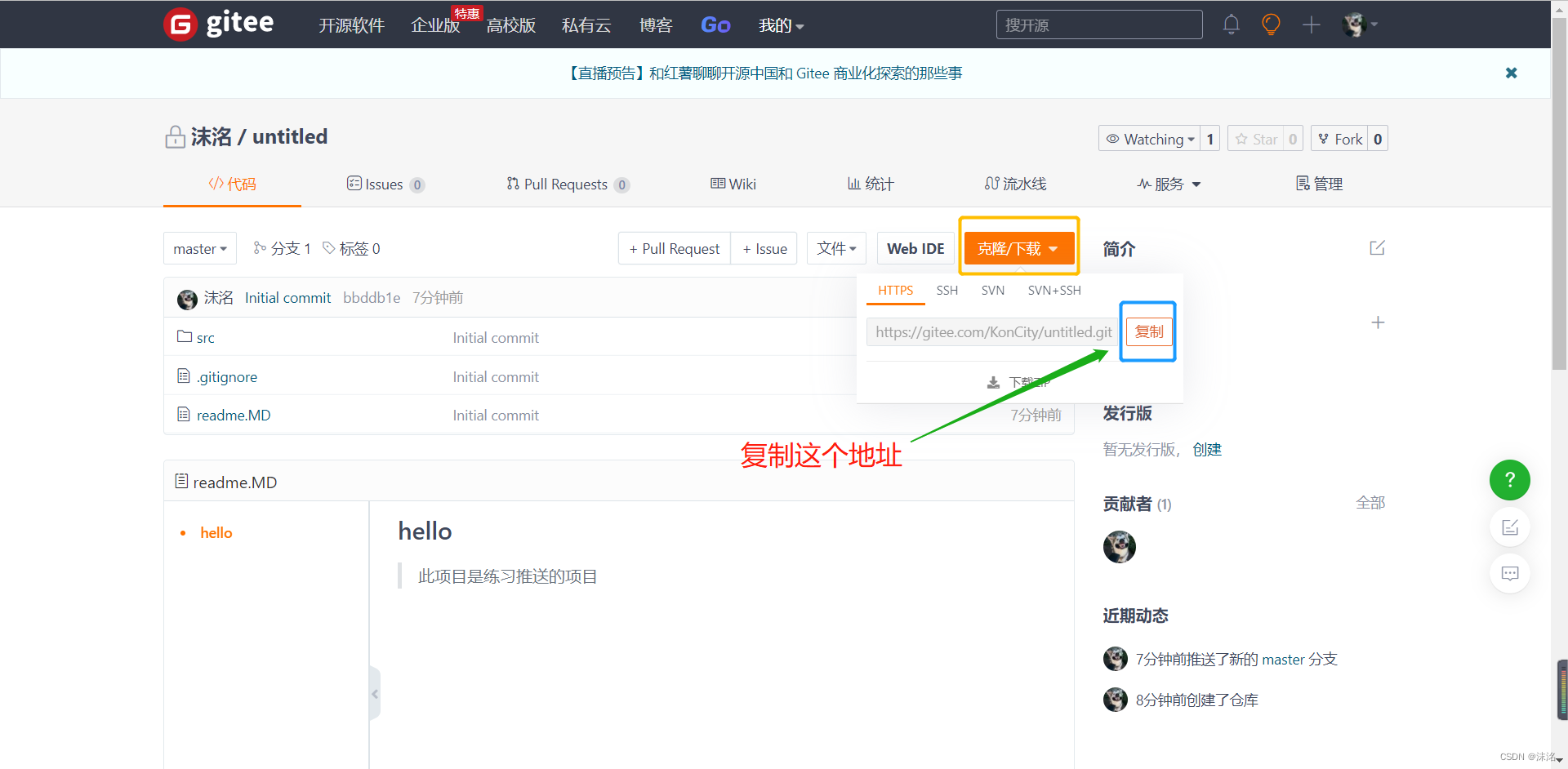This screenshot has width=1568, height=769.
Task: Open the notifications bell icon
Action: tap(1231, 24)
